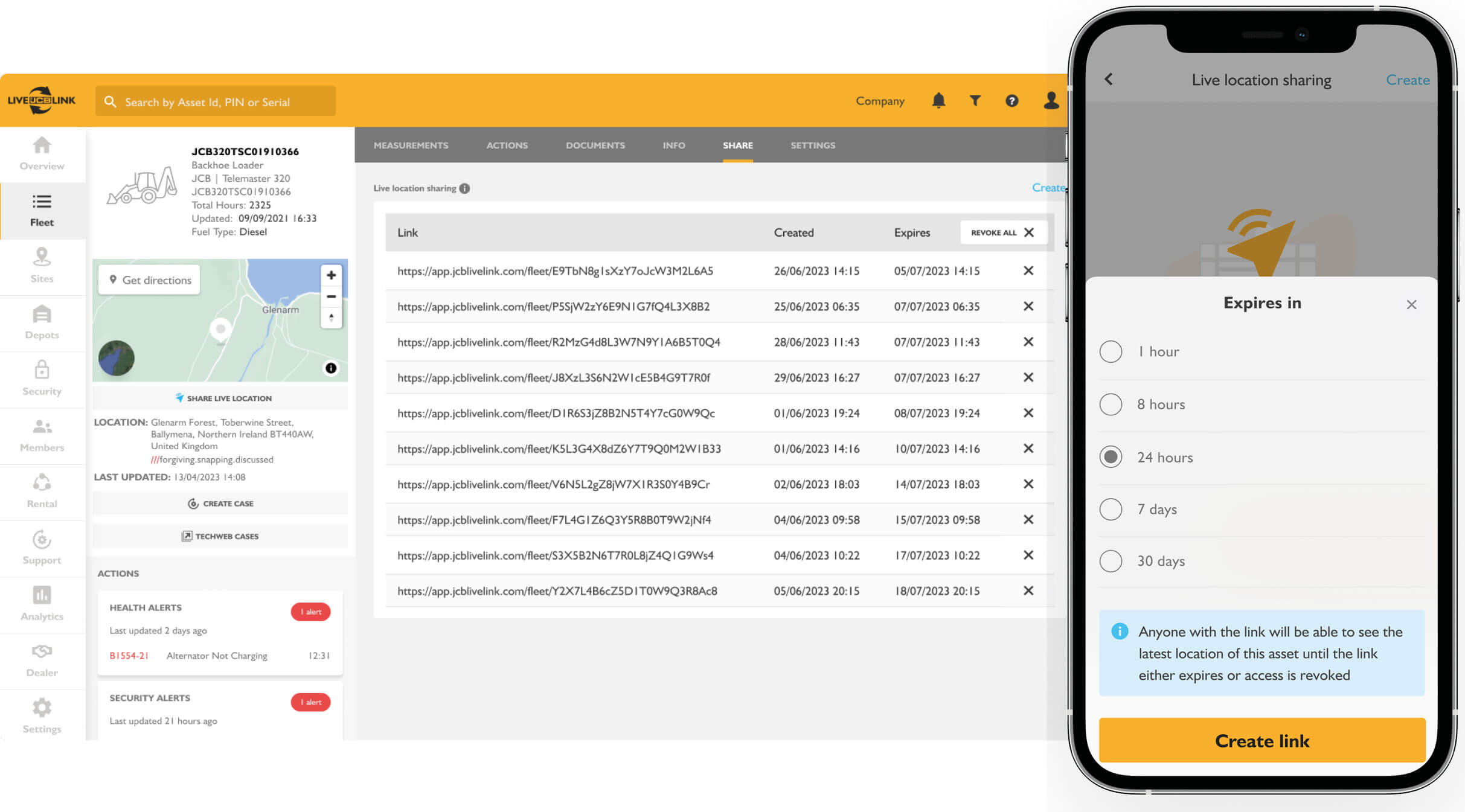Reset map compass orientation
This screenshot has width=1465, height=812.
[331, 318]
